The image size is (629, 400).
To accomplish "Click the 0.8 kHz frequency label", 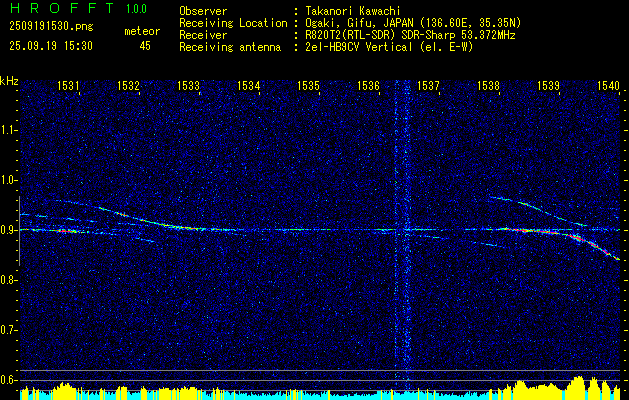I will (8, 280).
